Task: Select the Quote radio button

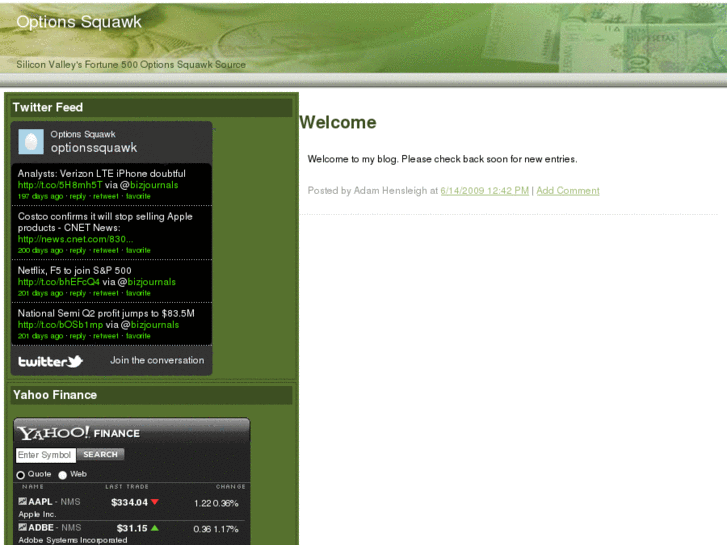Action: point(20,475)
